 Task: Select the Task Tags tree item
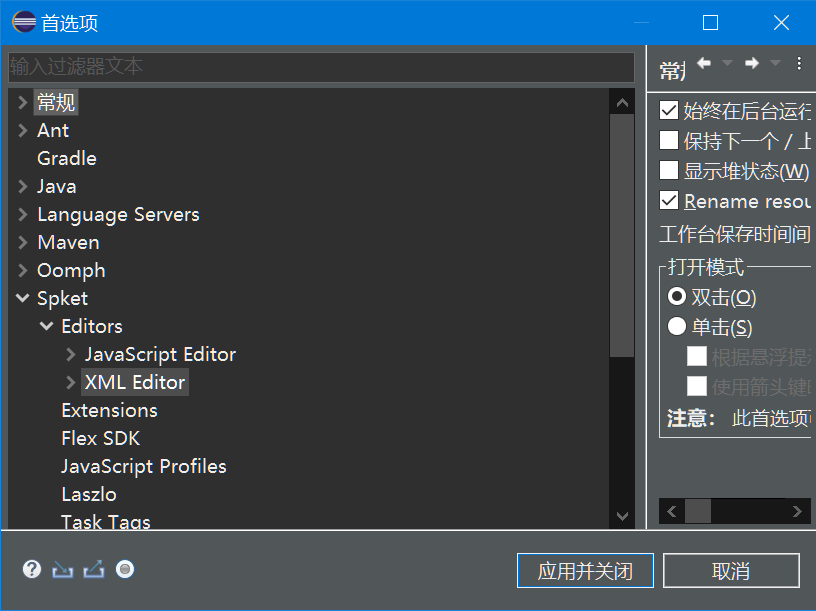[106, 522]
